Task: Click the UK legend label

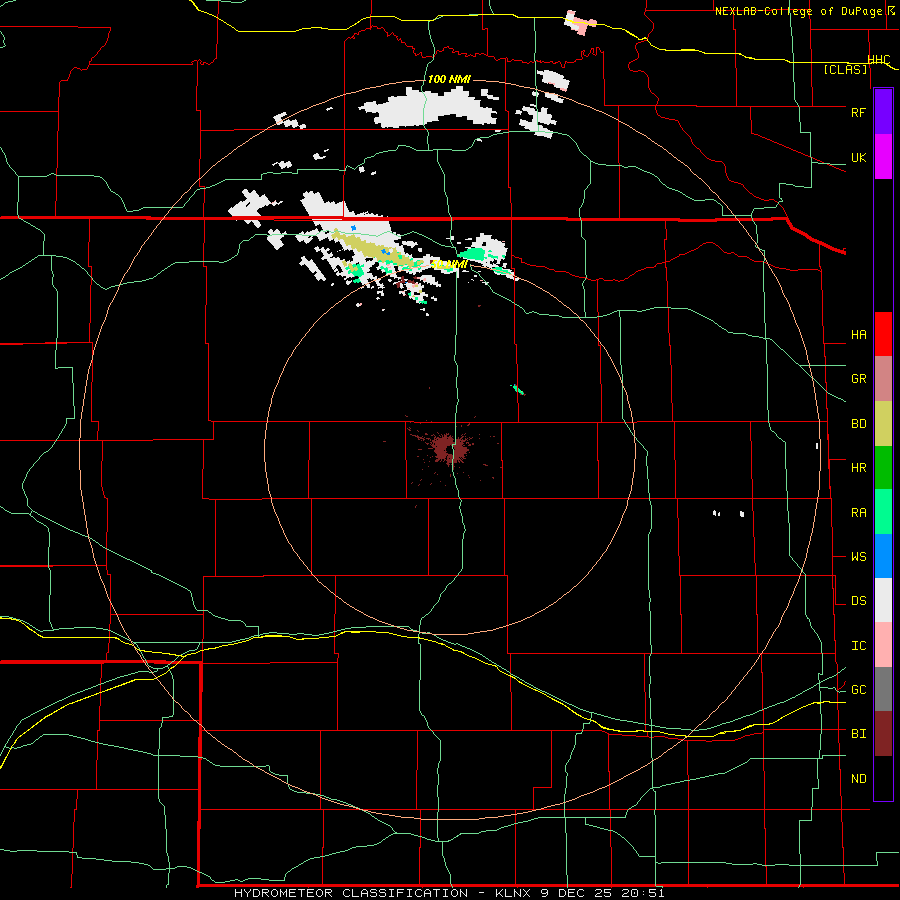Action: click(x=858, y=158)
